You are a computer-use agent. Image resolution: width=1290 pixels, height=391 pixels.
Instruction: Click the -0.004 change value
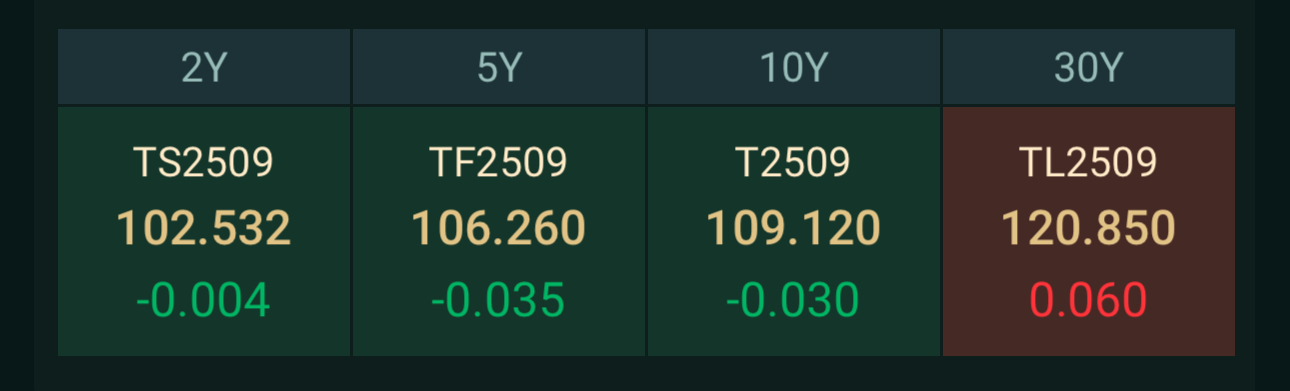pos(204,300)
